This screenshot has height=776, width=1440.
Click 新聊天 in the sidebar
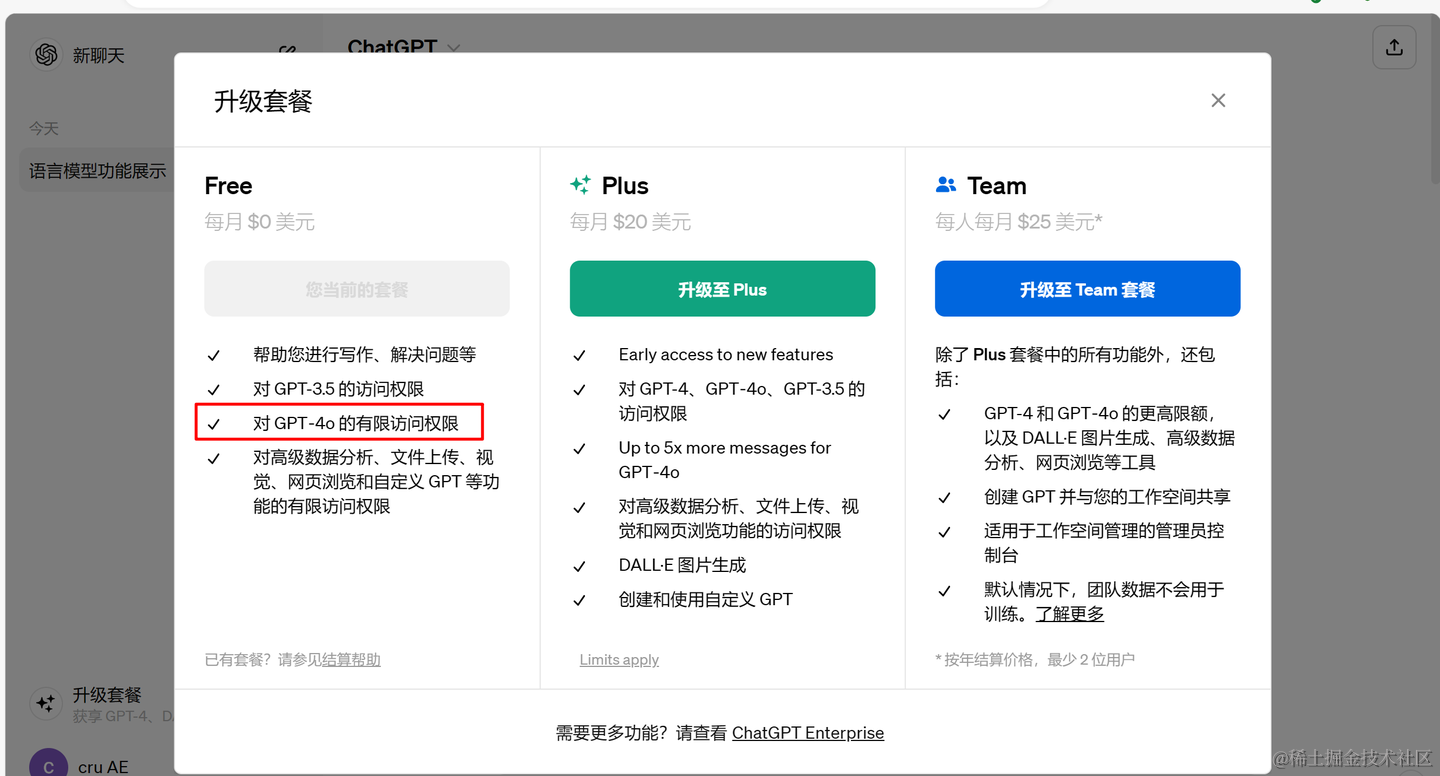(99, 56)
